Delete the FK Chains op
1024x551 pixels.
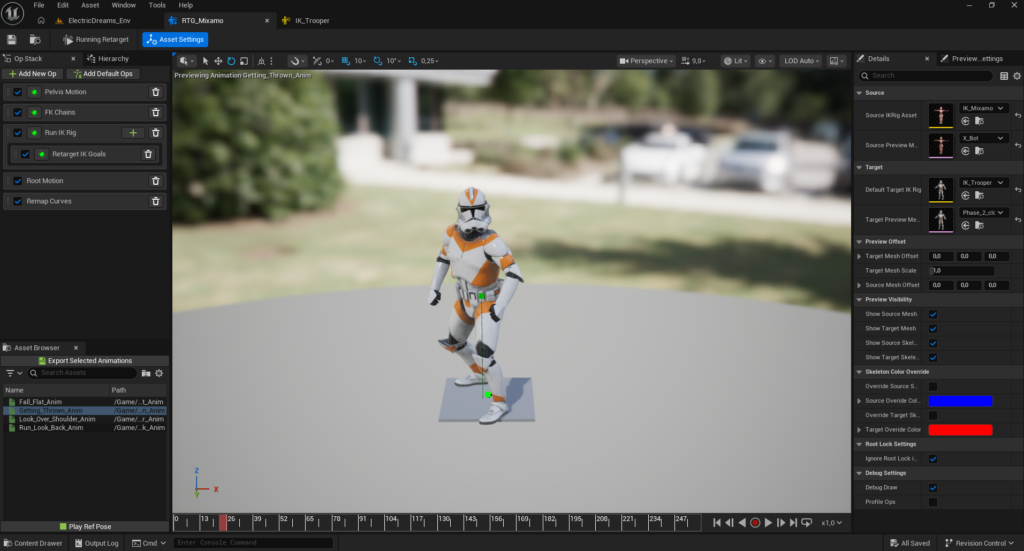point(155,112)
